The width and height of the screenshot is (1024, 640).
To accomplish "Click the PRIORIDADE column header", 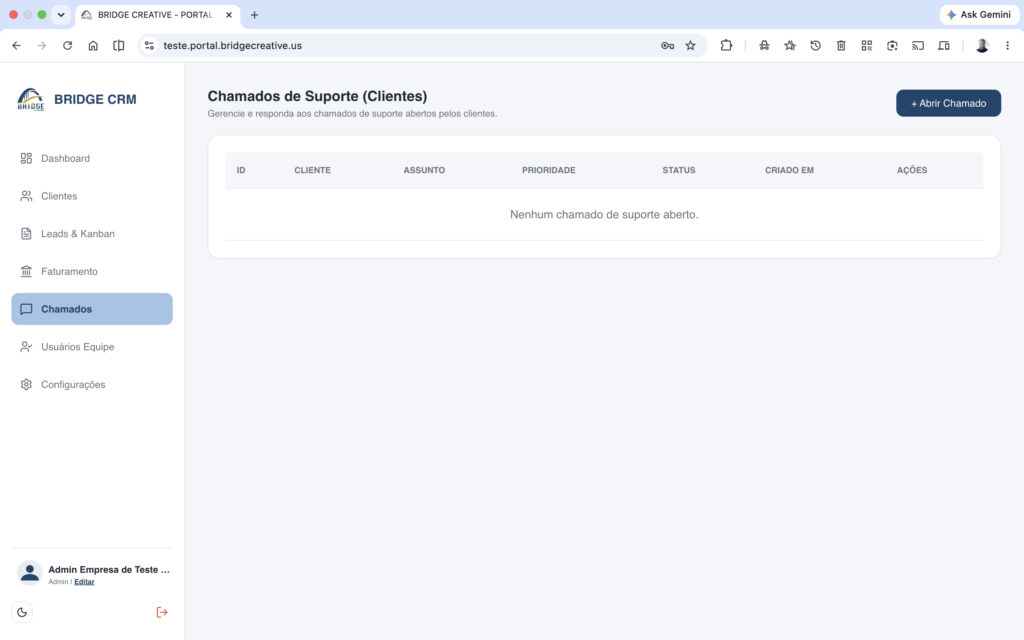I will [x=549, y=170].
